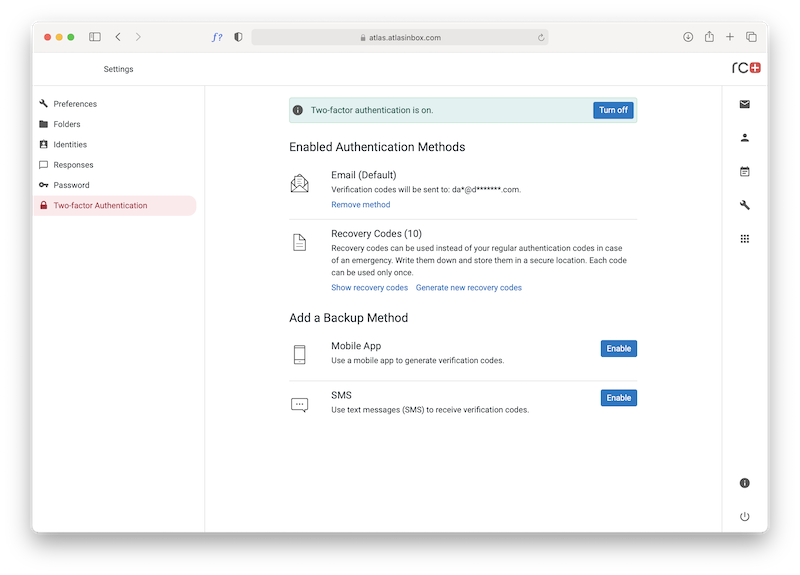The width and height of the screenshot is (800, 575).
Task: Toggle the Safari sidebar icon
Action: [95, 37]
